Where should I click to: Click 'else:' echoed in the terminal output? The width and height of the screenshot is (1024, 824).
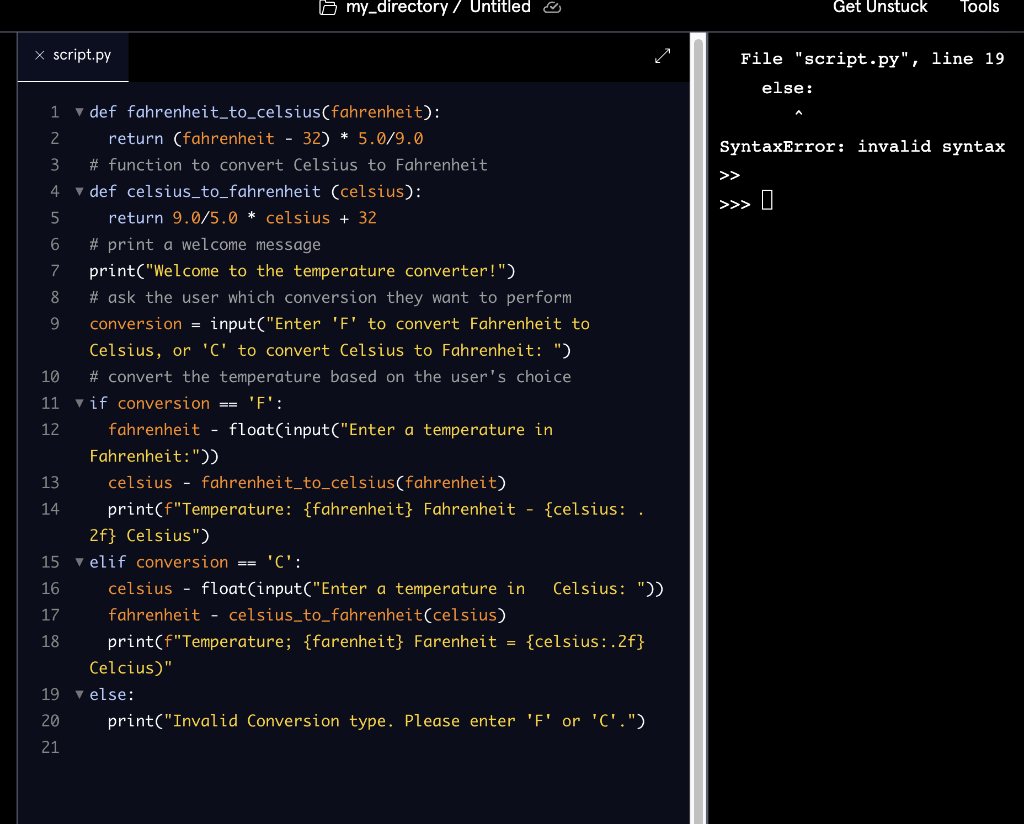[787, 88]
